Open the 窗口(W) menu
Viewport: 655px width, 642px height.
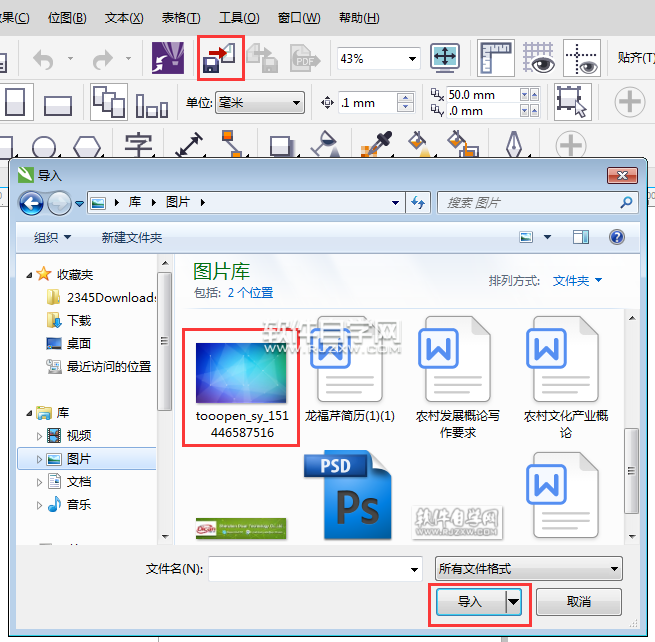pos(299,18)
